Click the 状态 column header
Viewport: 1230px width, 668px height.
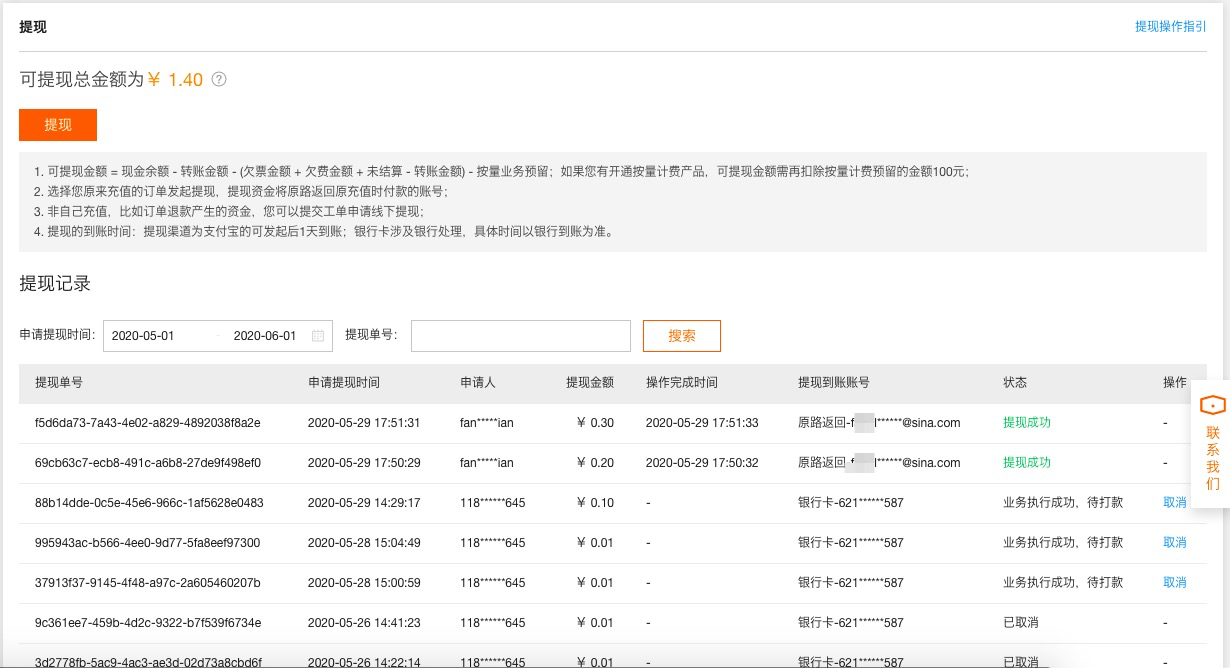tap(1015, 383)
